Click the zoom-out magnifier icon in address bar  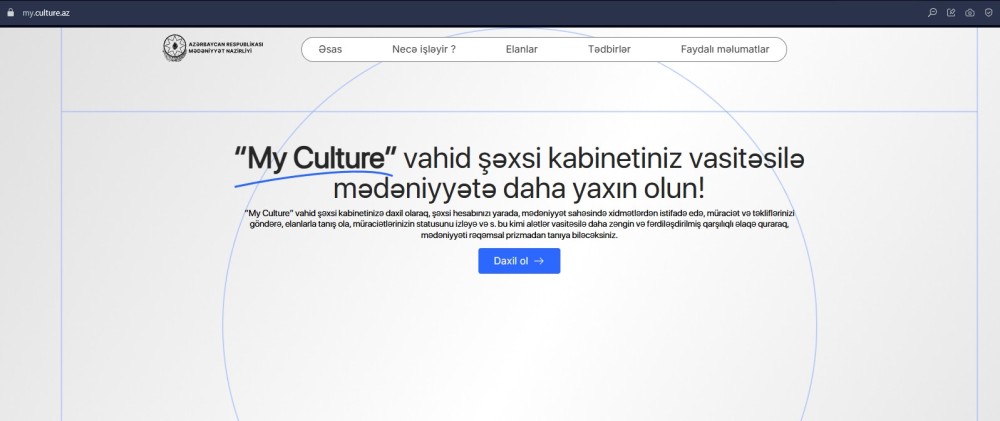pyautogui.click(x=932, y=13)
